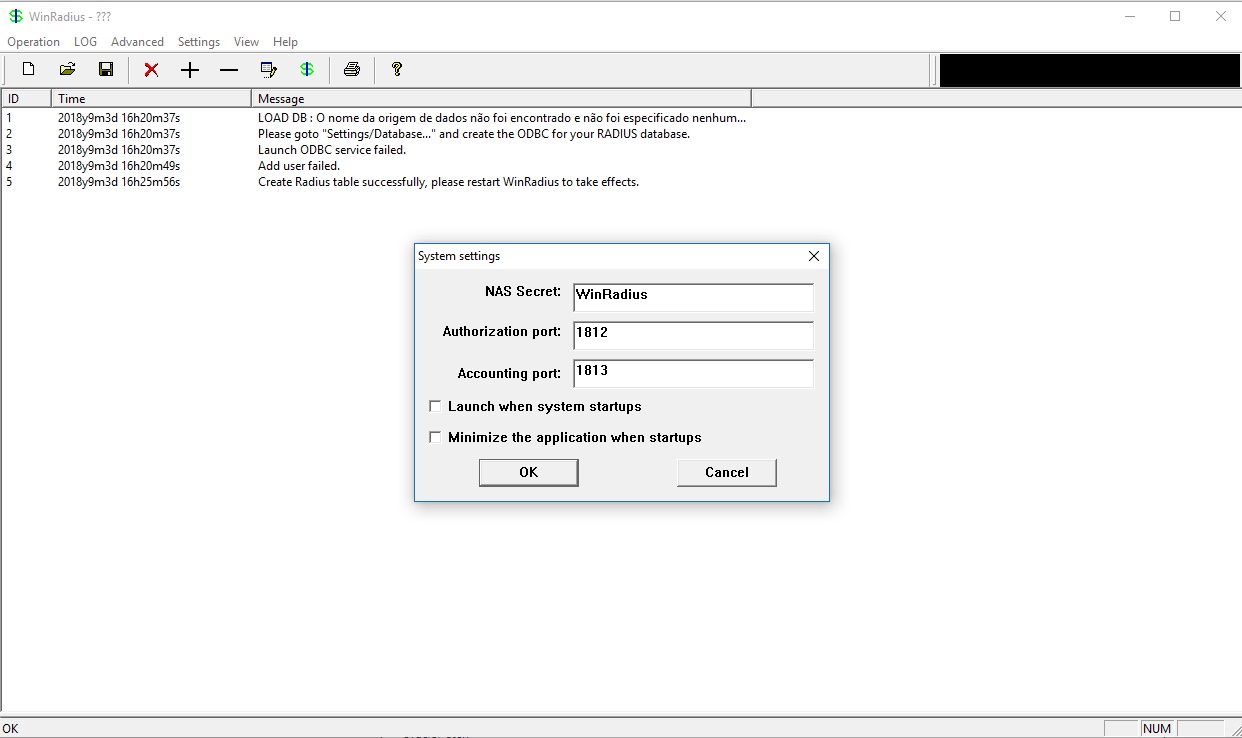Click the green dollar sign toolbar icon
This screenshot has width=1242, height=738.
point(307,70)
